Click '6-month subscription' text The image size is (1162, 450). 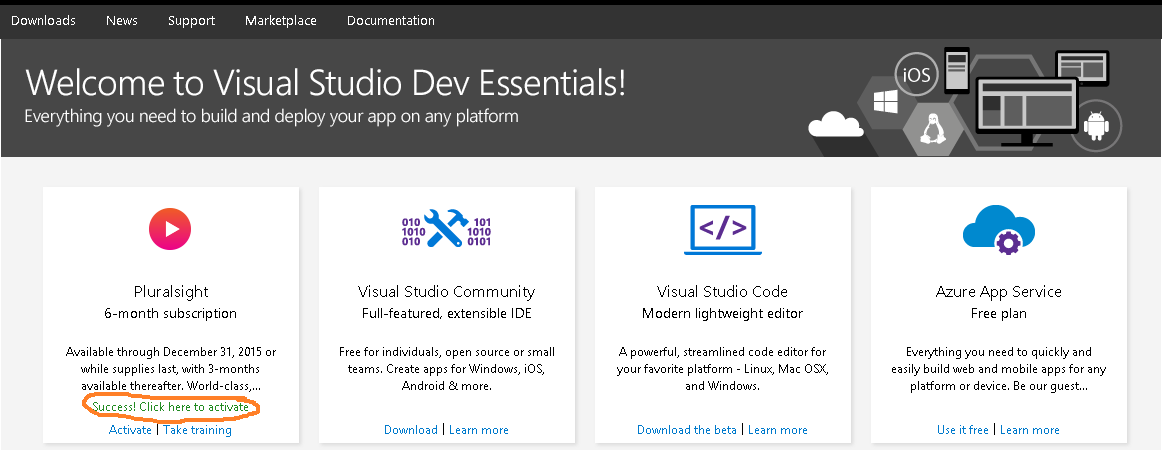pyautogui.click(x=170, y=314)
